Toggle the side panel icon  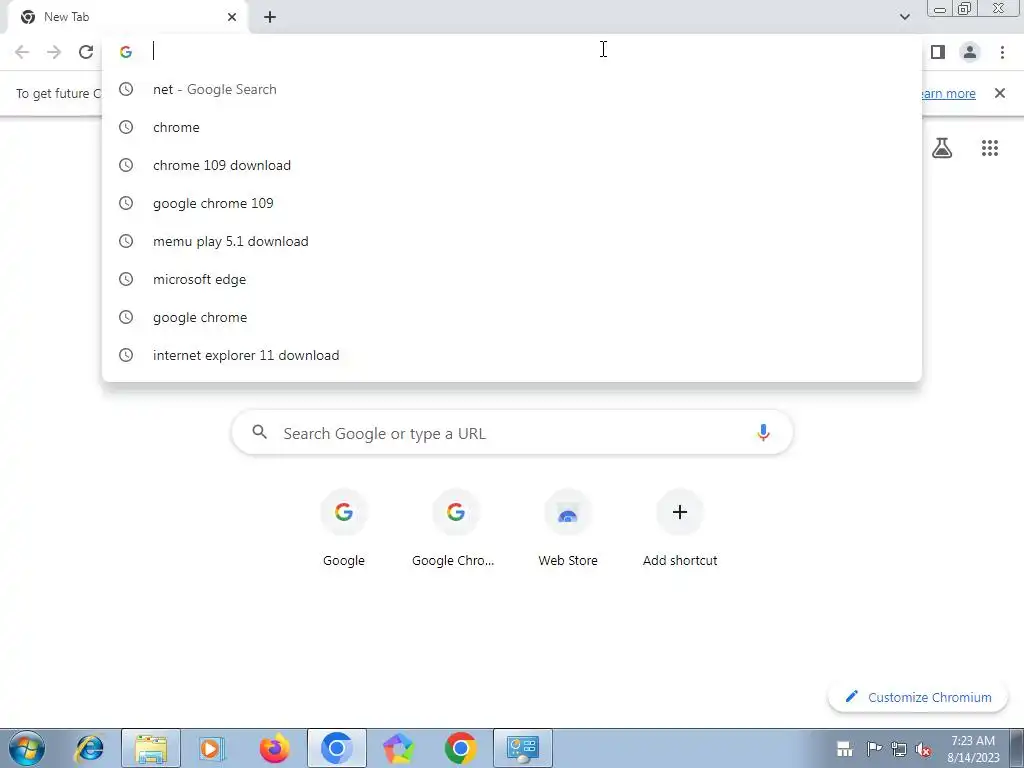click(x=938, y=52)
